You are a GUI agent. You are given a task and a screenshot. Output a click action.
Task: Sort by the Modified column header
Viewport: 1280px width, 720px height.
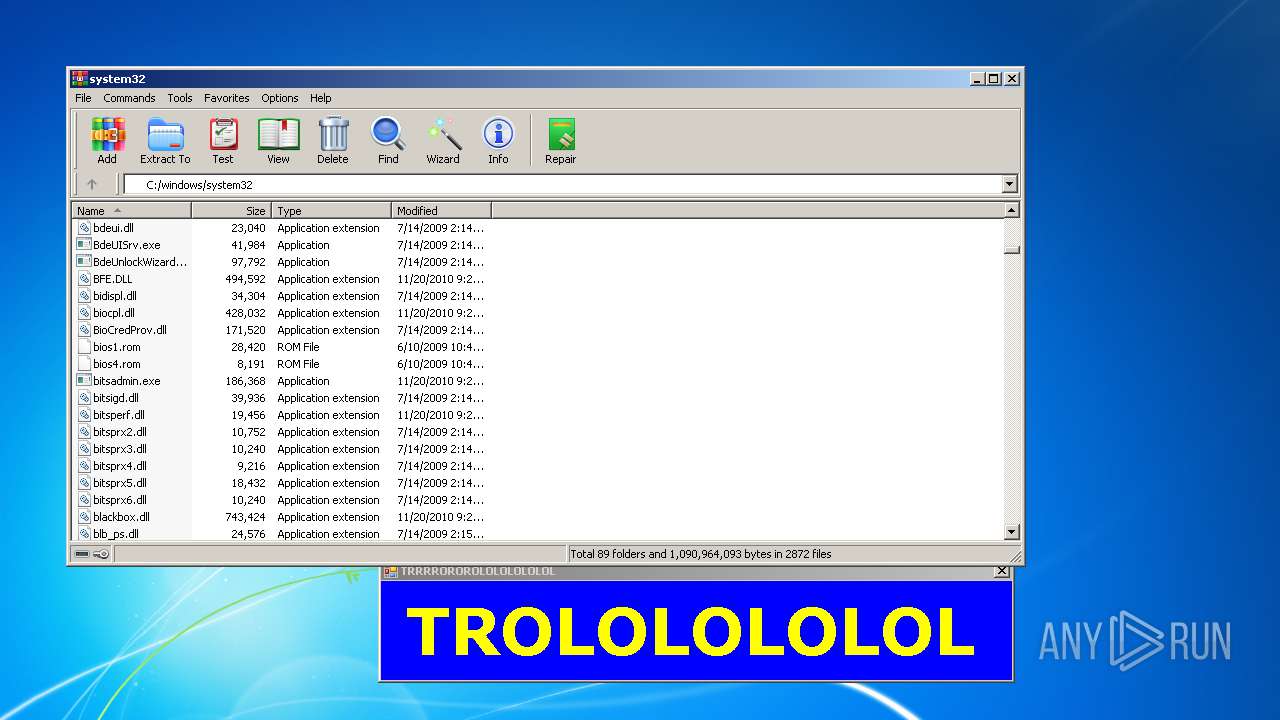[x=441, y=211]
